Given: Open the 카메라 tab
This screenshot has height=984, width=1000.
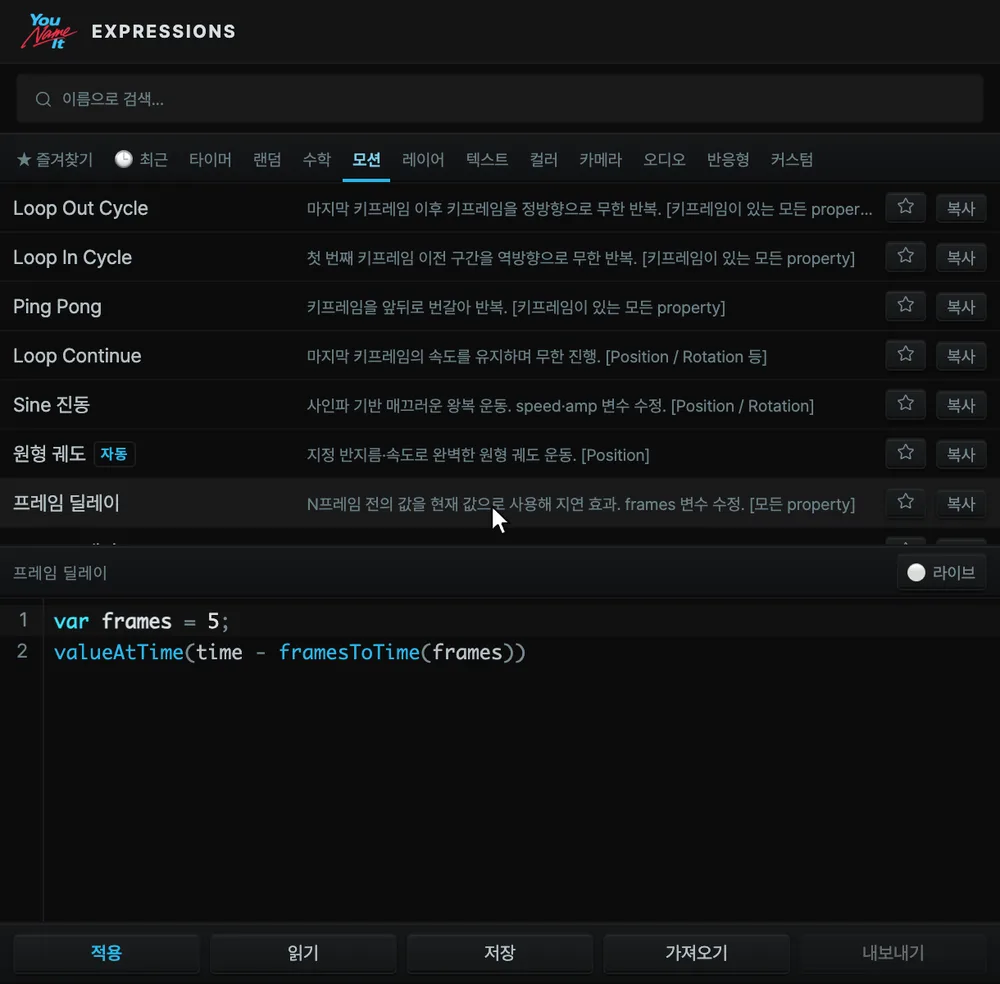Looking at the screenshot, I should coord(600,159).
